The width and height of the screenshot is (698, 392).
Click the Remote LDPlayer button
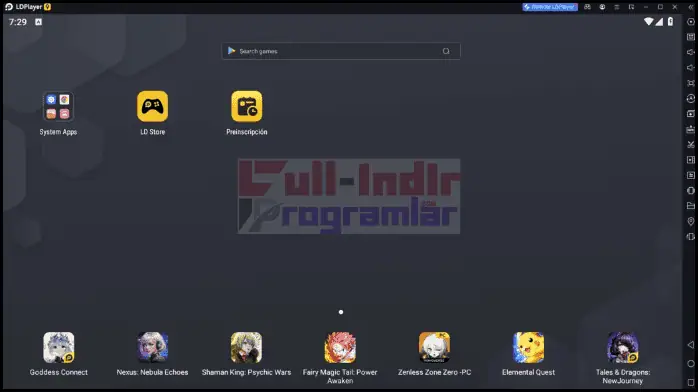[x=550, y=7]
